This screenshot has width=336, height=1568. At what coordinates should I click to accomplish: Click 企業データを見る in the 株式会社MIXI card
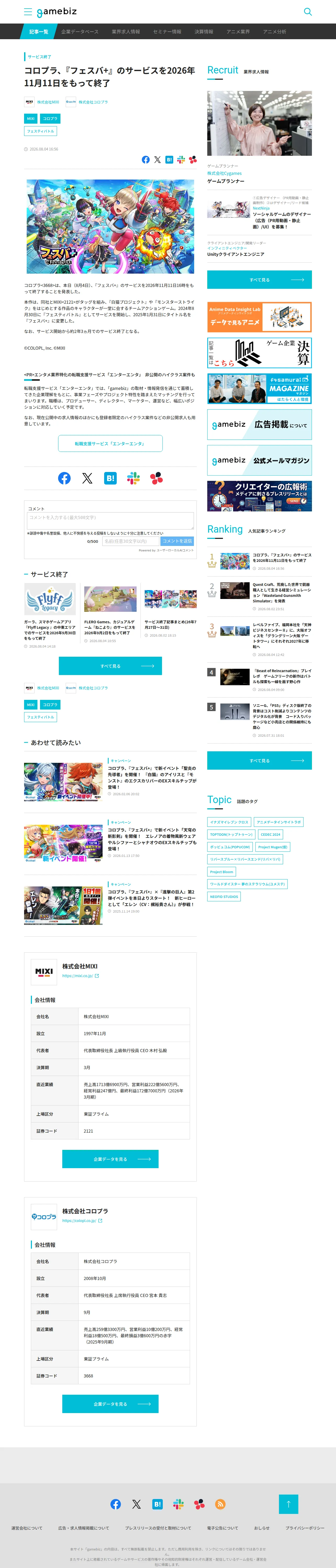110,1159
